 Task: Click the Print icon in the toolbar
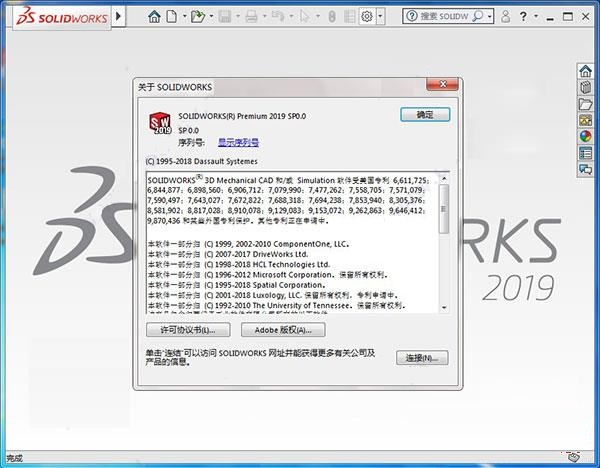point(251,16)
